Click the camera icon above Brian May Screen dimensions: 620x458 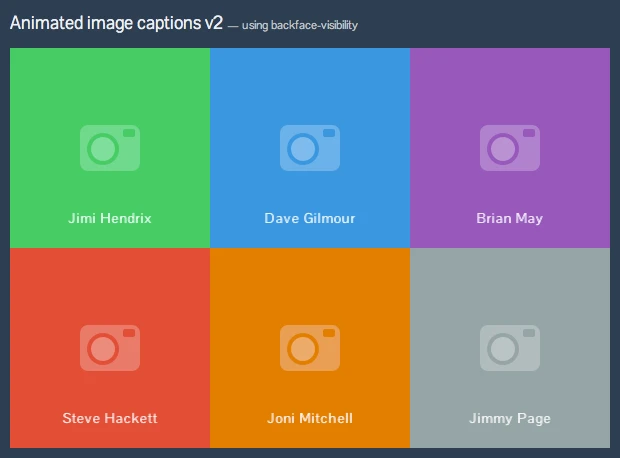(x=510, y=148)
